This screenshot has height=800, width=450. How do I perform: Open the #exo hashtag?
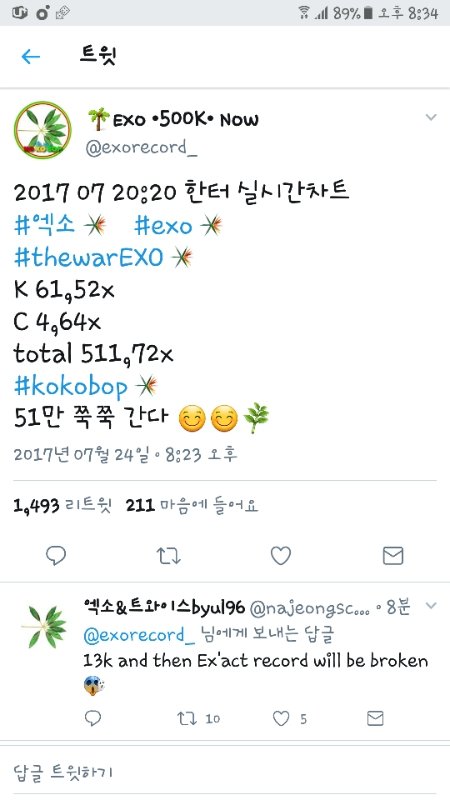click(163, 226)
